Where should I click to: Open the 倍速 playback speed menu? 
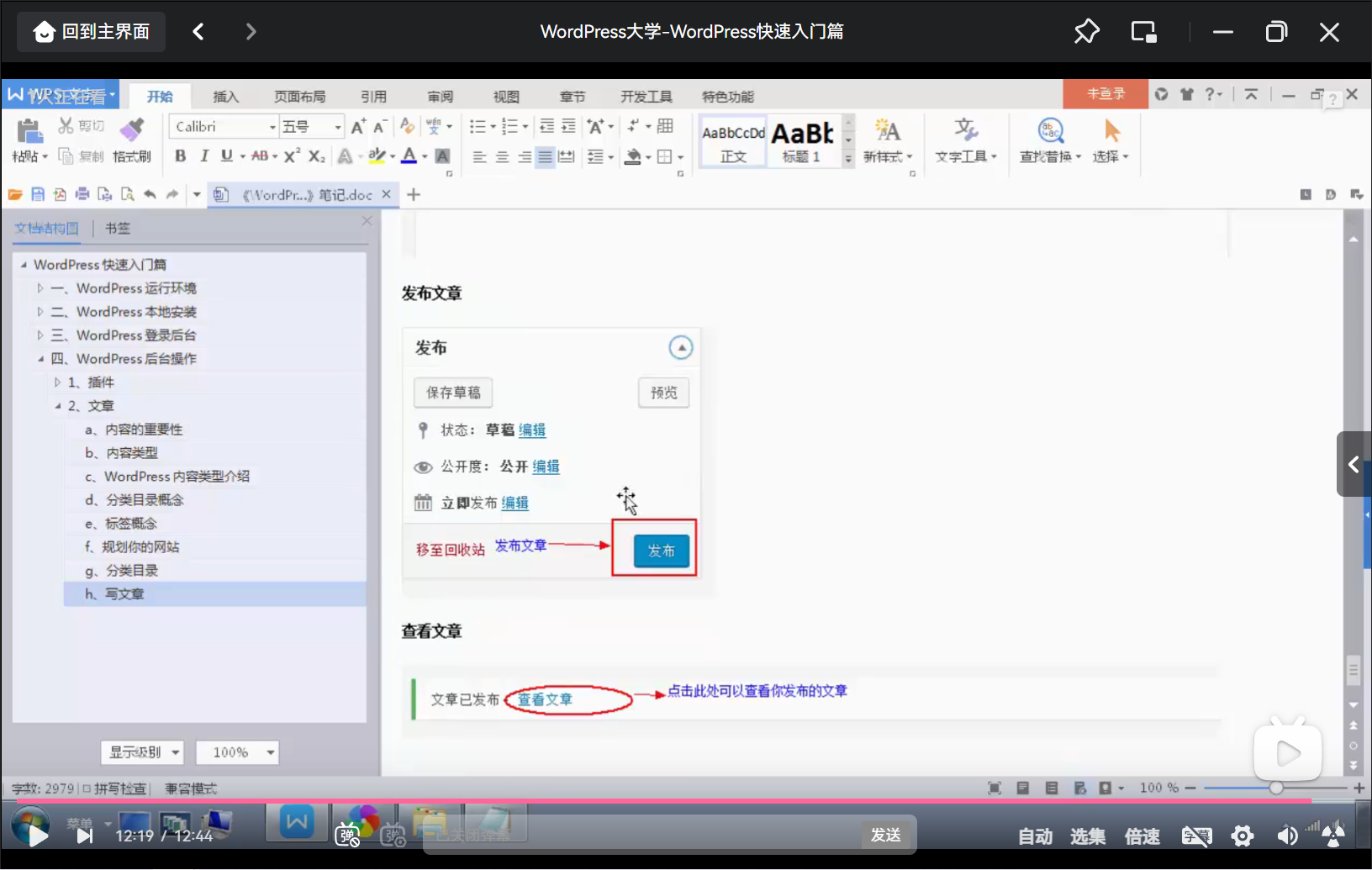point(1142,836)
